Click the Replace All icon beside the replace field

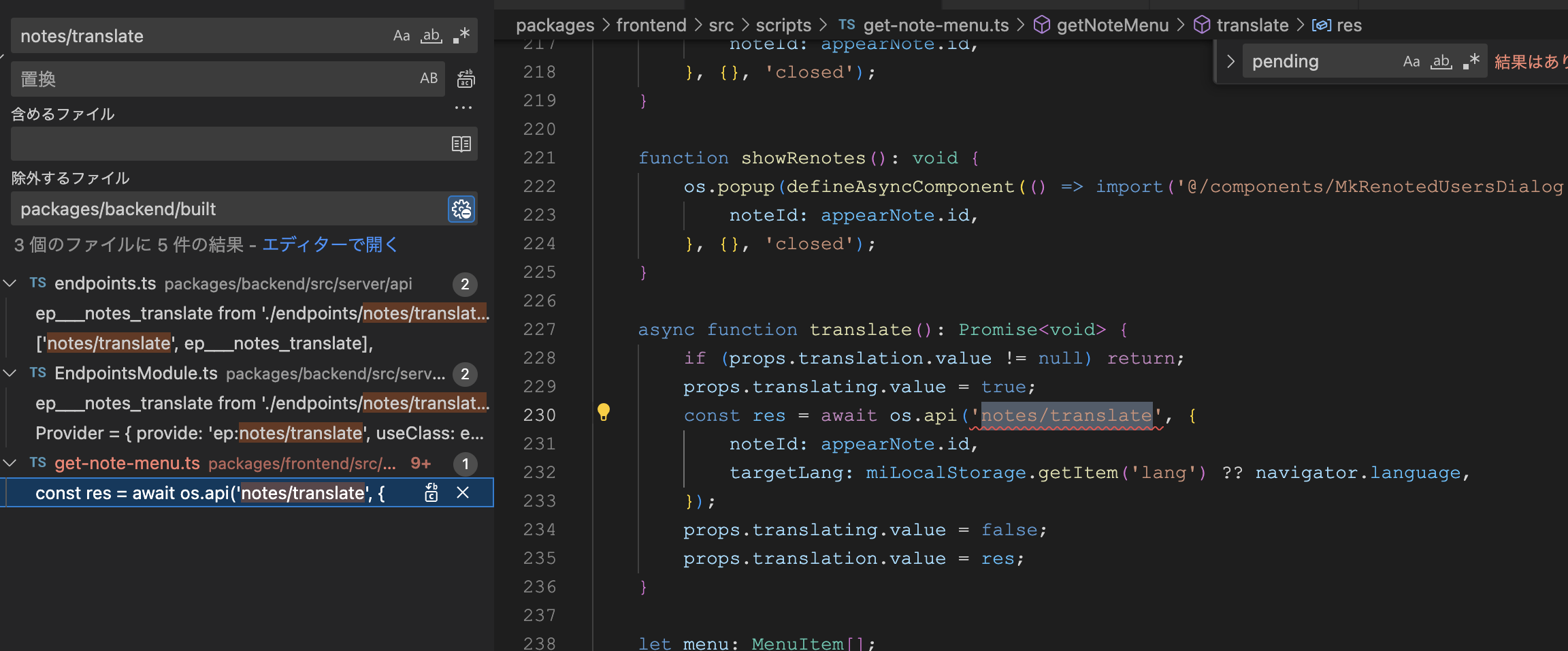466,79
